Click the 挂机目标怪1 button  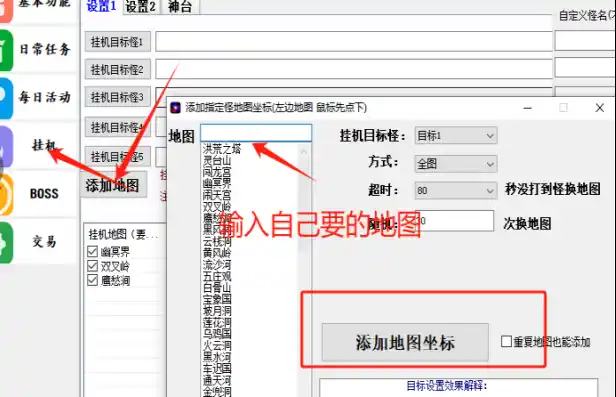click(117, 42)
